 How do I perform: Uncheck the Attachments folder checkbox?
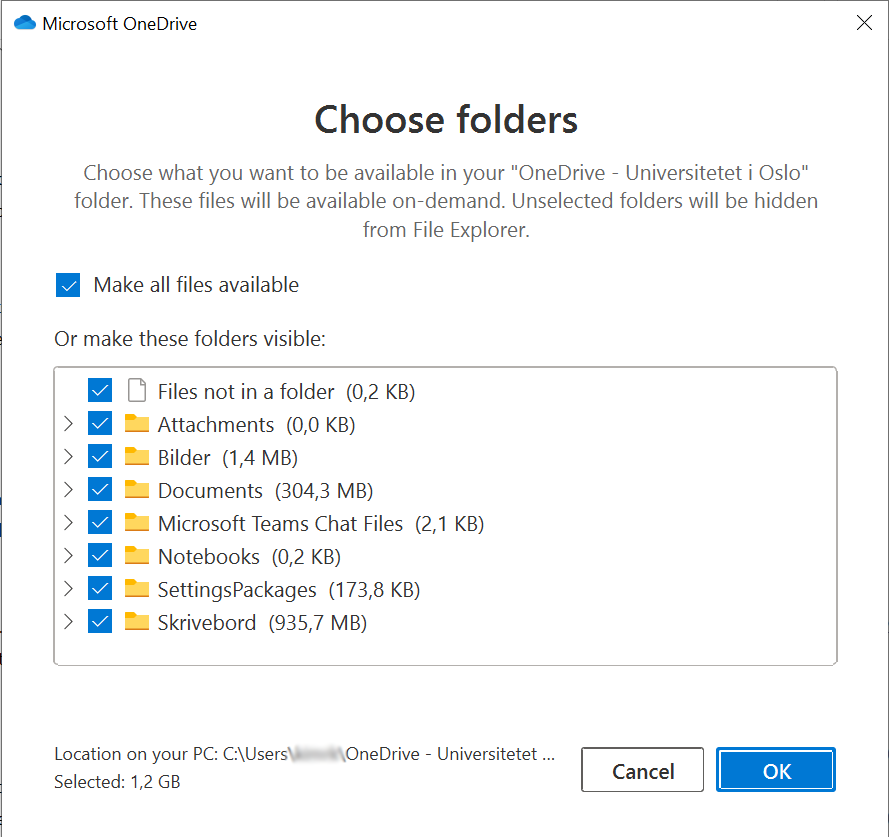point(100,424)
